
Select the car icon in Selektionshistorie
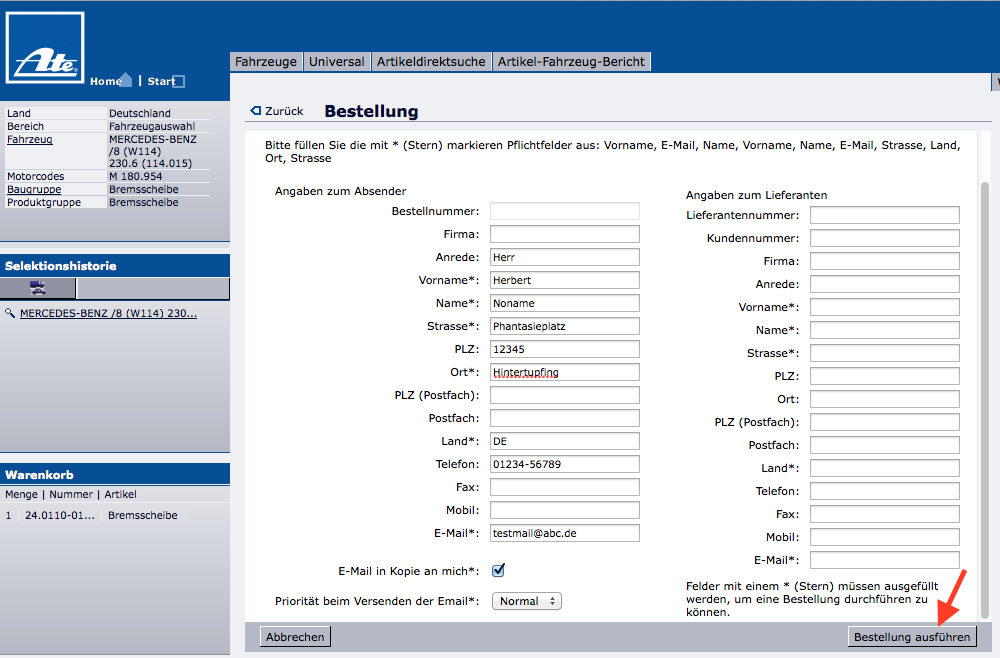pyautogui.click(x=38, y=288)
